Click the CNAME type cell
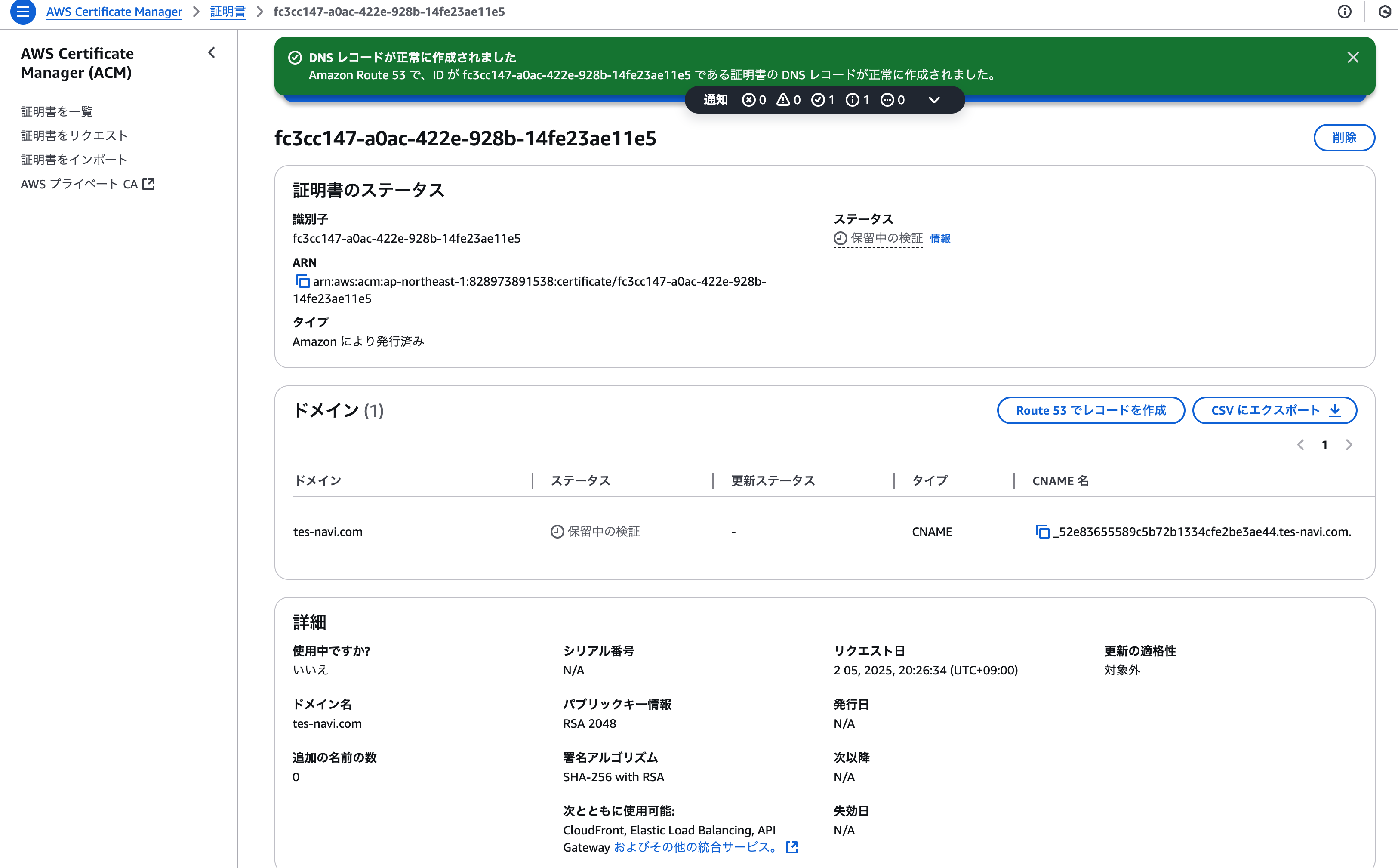 pos(932,532)
